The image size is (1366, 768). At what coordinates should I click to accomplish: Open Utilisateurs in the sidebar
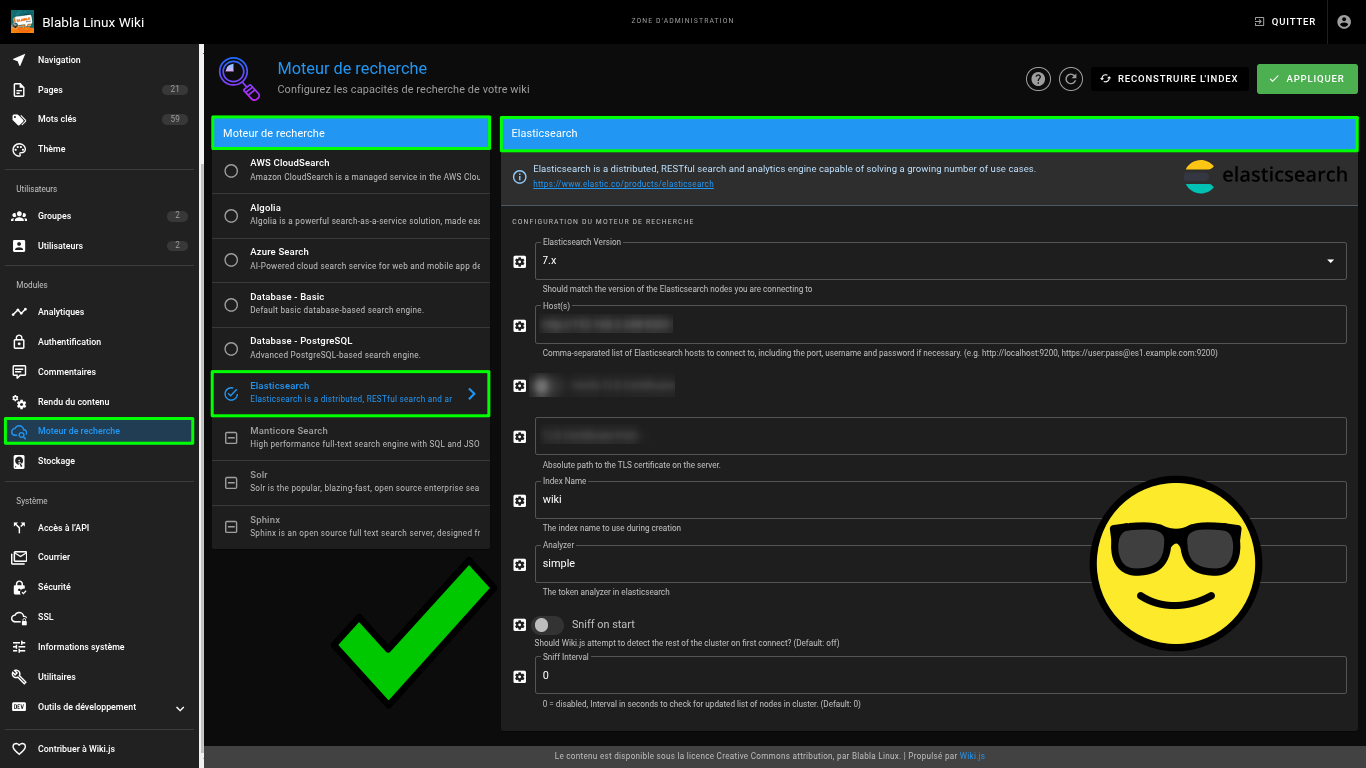pos(100,246)
